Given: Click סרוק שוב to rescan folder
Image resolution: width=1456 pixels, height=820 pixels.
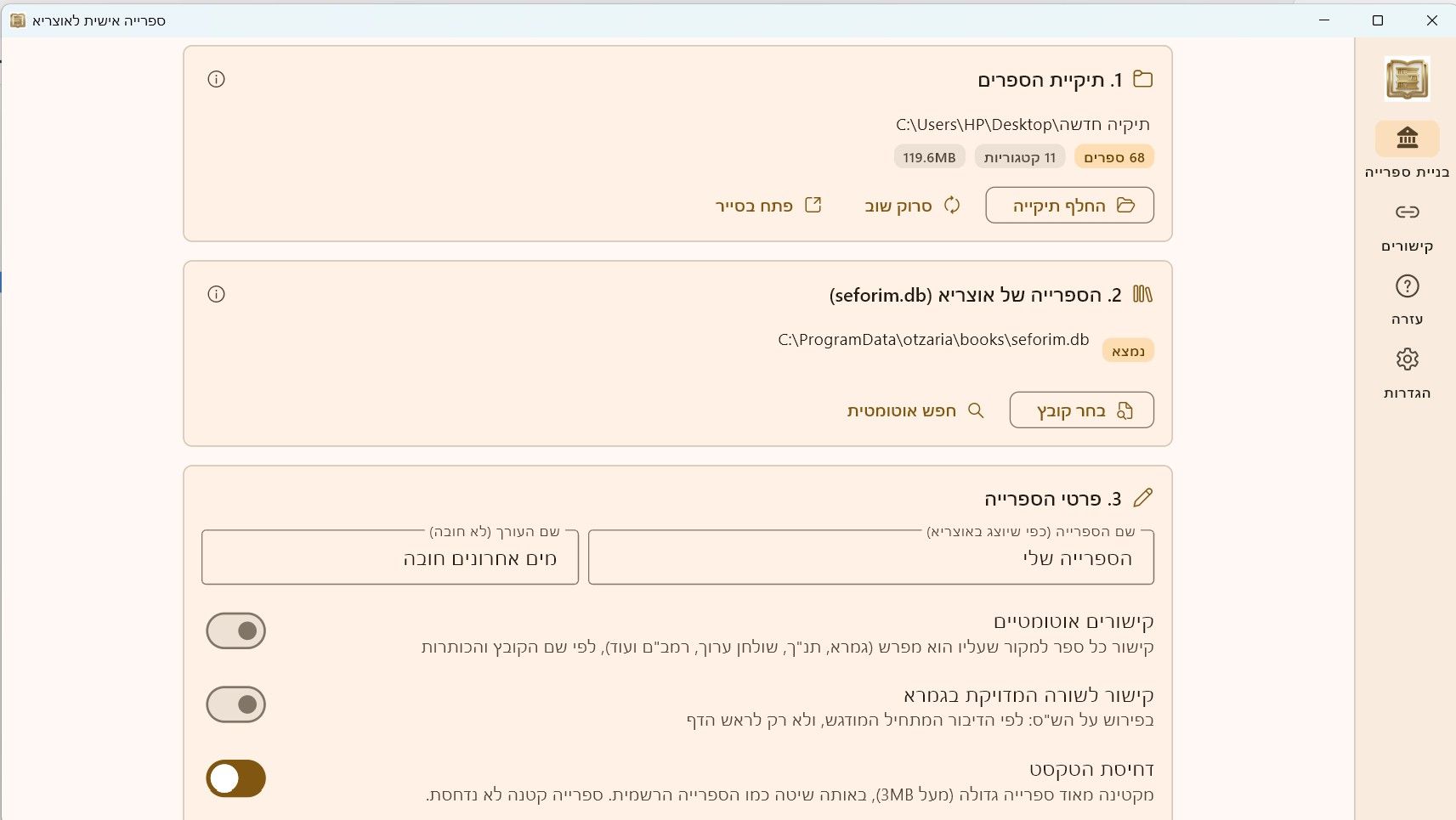Looking at the screenshot, I should click(x=912, y=205).
